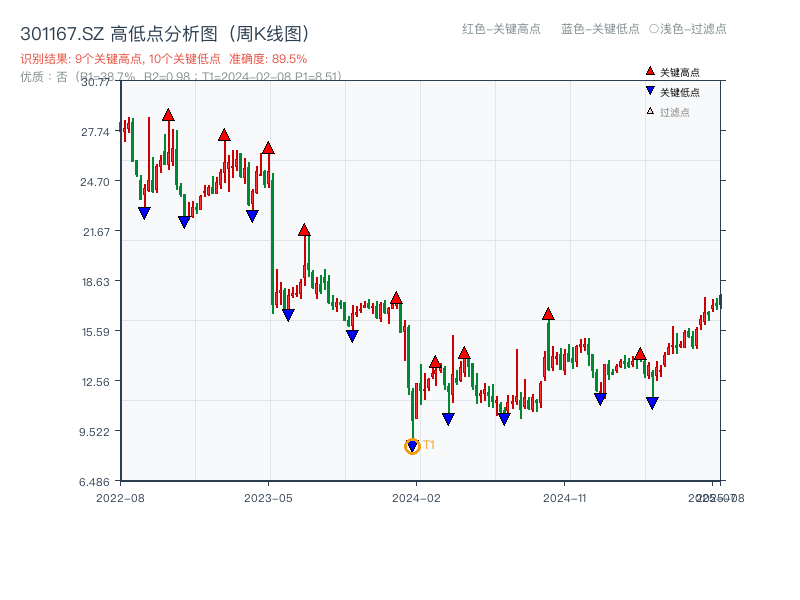The height and width of the screenshot is (600, 800).
Task: Click the 2024-11 x-axis label
Action: pos(564,498)
